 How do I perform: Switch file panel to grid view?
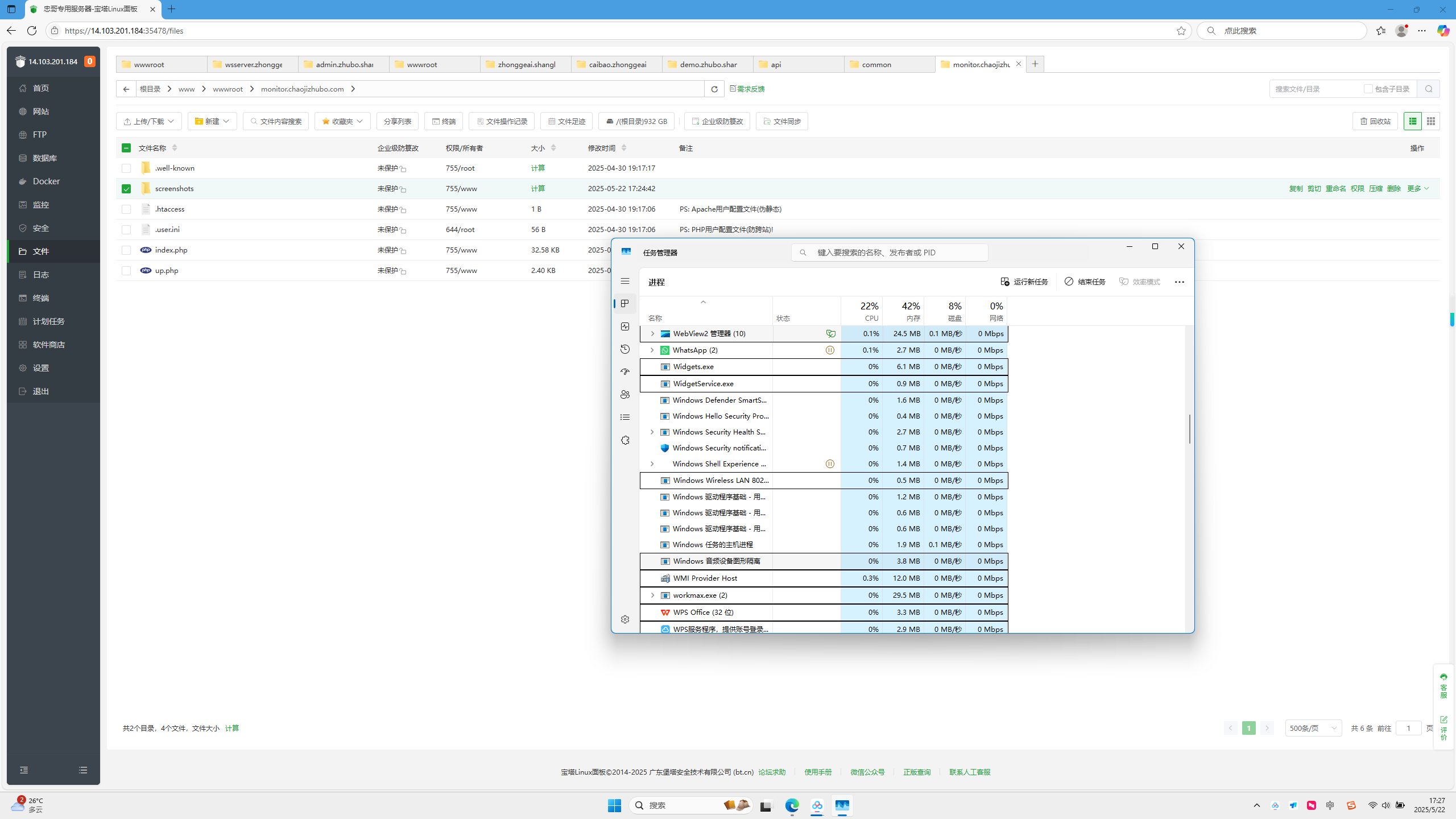coord(1431,121)
